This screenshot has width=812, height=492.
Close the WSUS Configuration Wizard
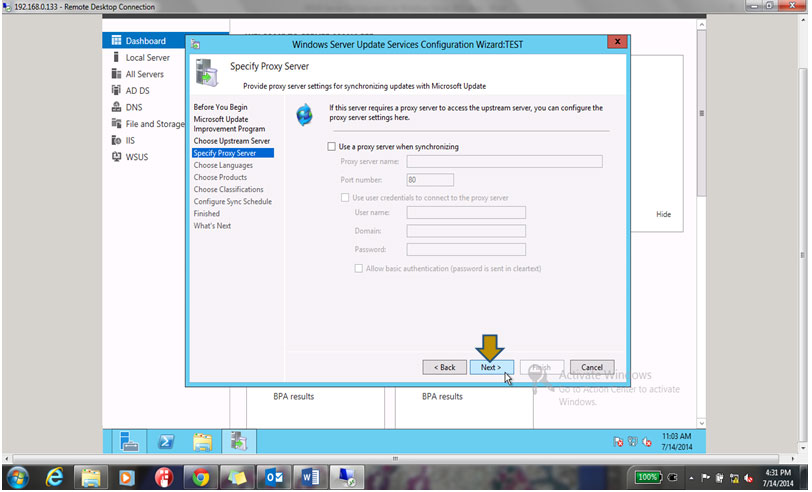pos(617,41)
